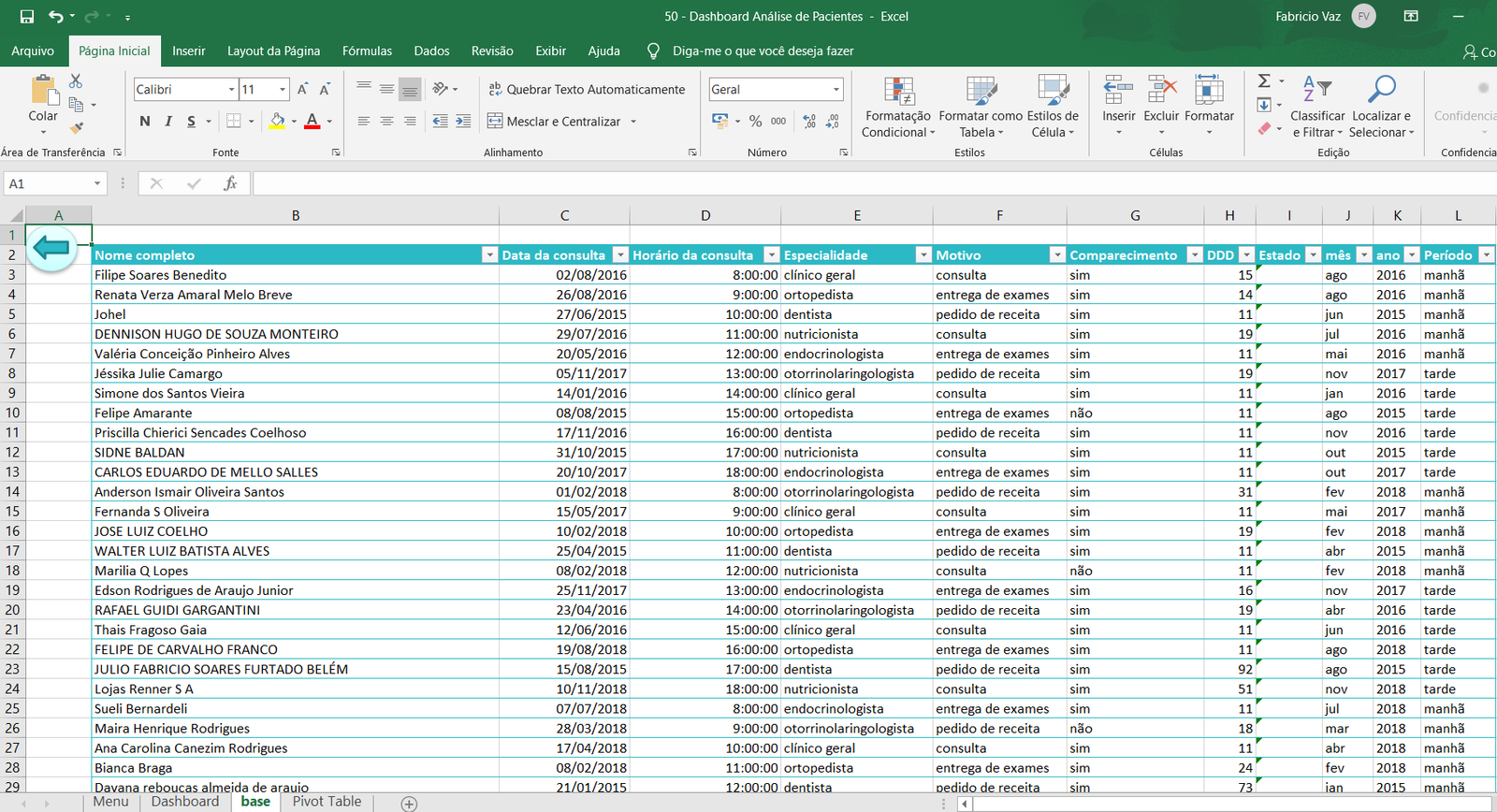Align text to the left

click(x=364, y=121)
